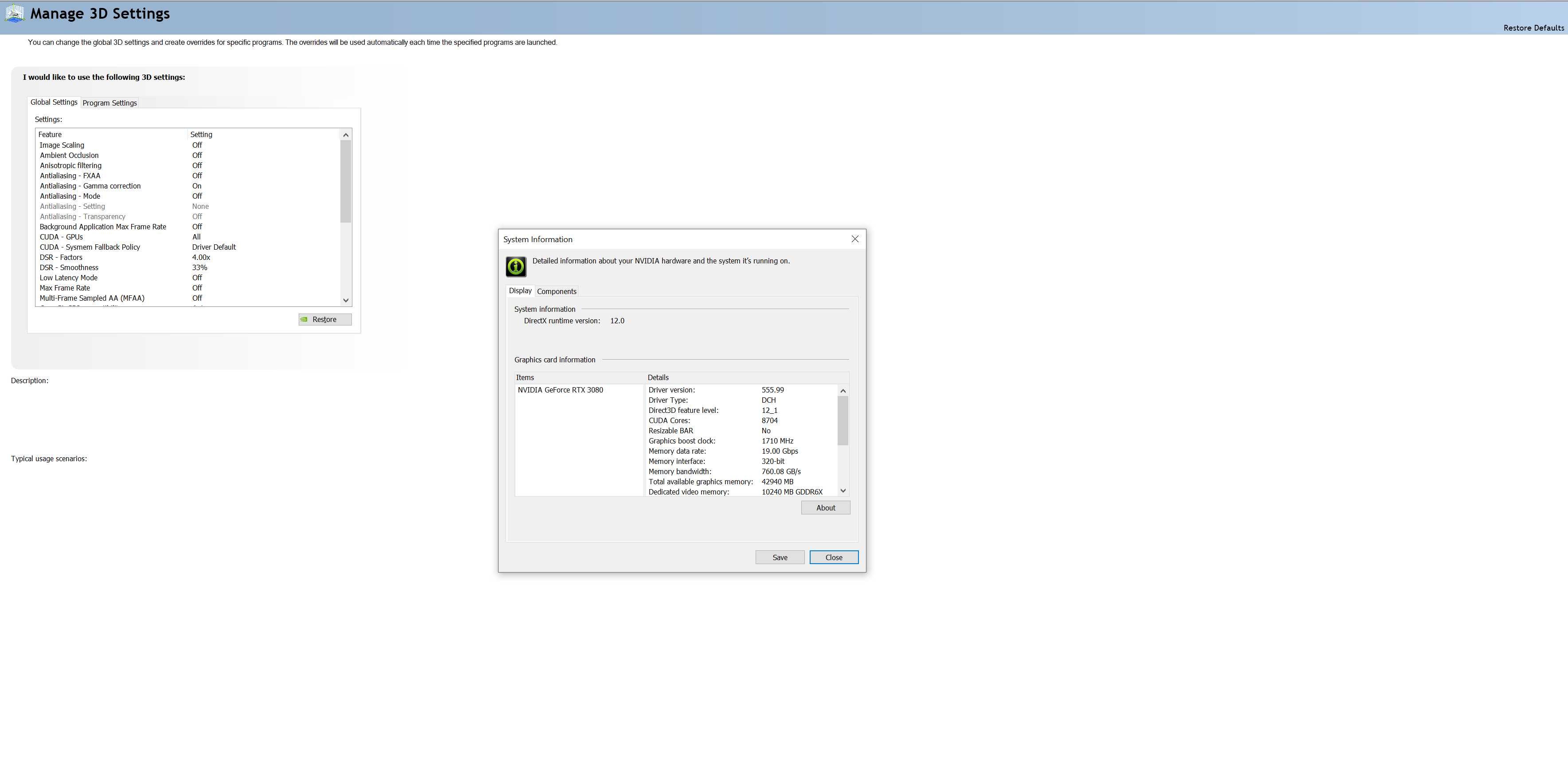Click the Memory bandwidth 760.08 GB/s value
Viewport: 1568px width, 761px height.
[x=781, y=471]
